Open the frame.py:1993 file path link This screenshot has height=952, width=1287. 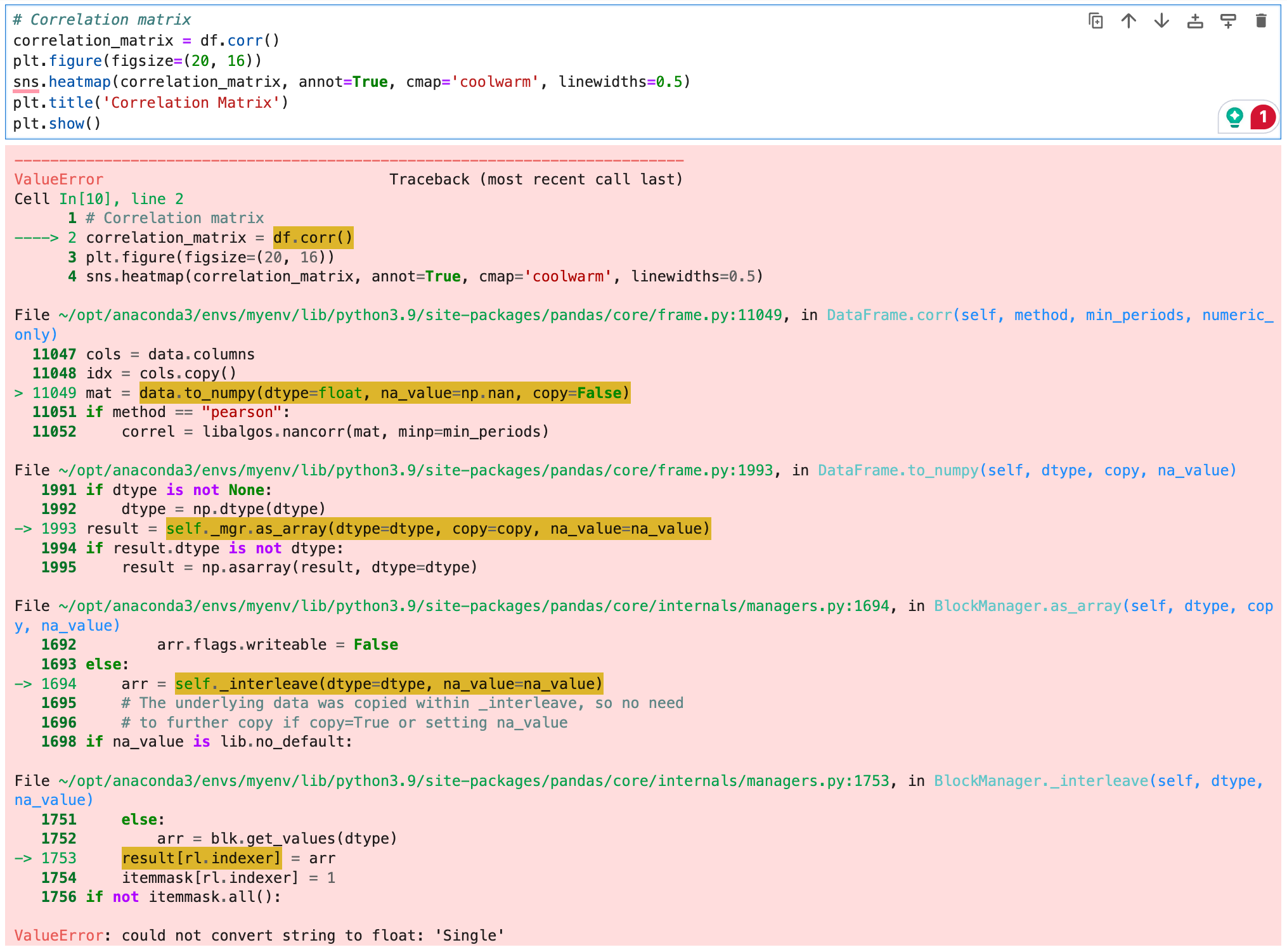pyautogui.click(x=415, y=470)
